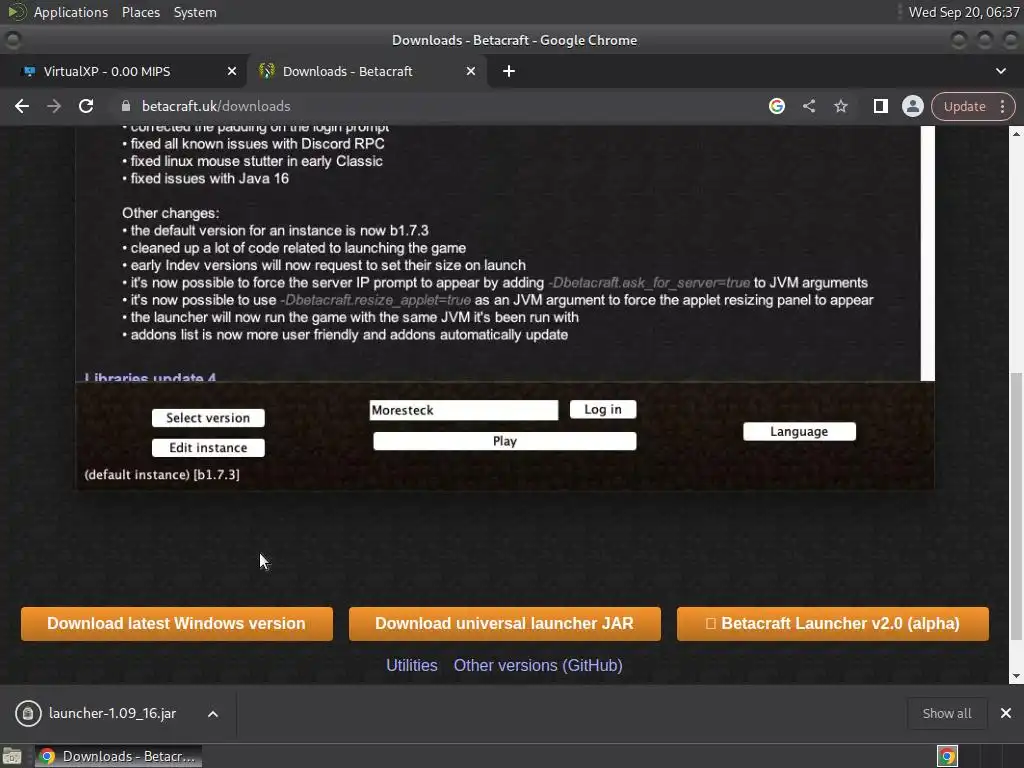Click the Log in button

coord(603,409)
